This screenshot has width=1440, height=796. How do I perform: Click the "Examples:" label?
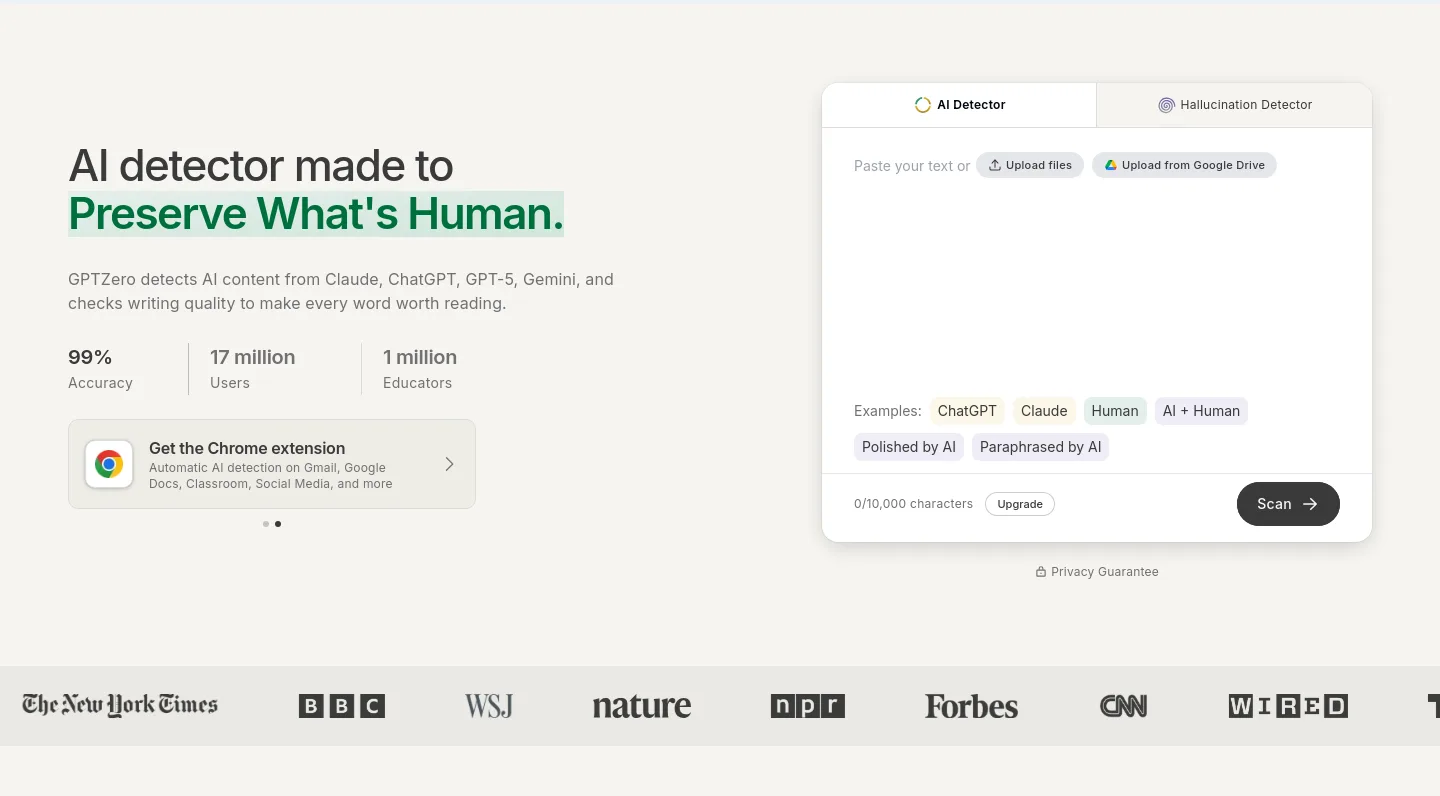pos(887,411)
